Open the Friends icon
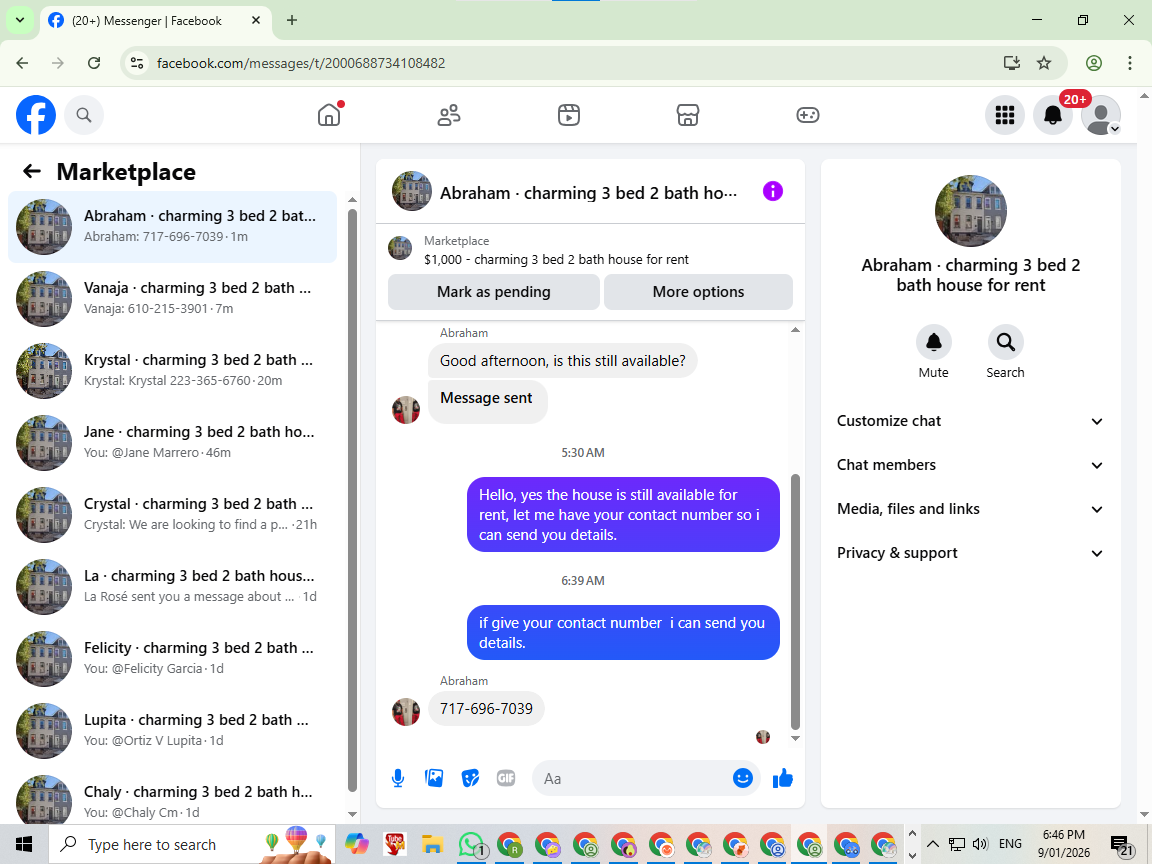Image resolution: width=1152 pixels, height=864 pixels. click(x=449, y=115)
